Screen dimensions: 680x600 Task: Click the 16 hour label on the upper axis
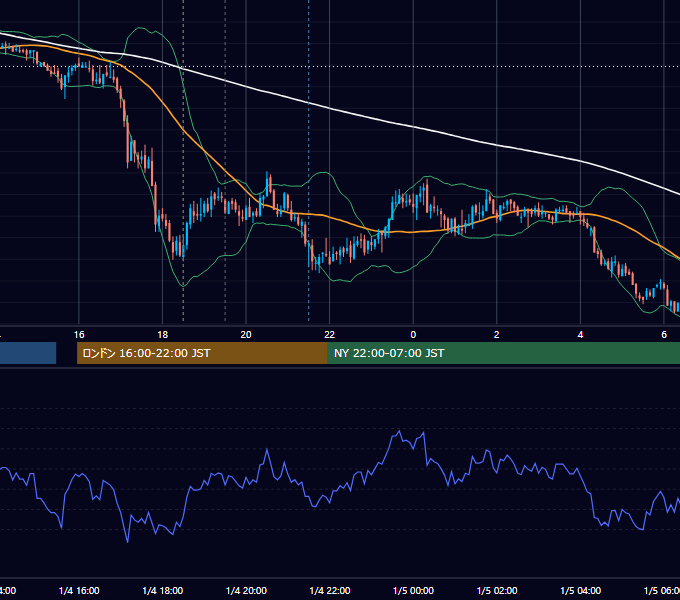(79, 335)
